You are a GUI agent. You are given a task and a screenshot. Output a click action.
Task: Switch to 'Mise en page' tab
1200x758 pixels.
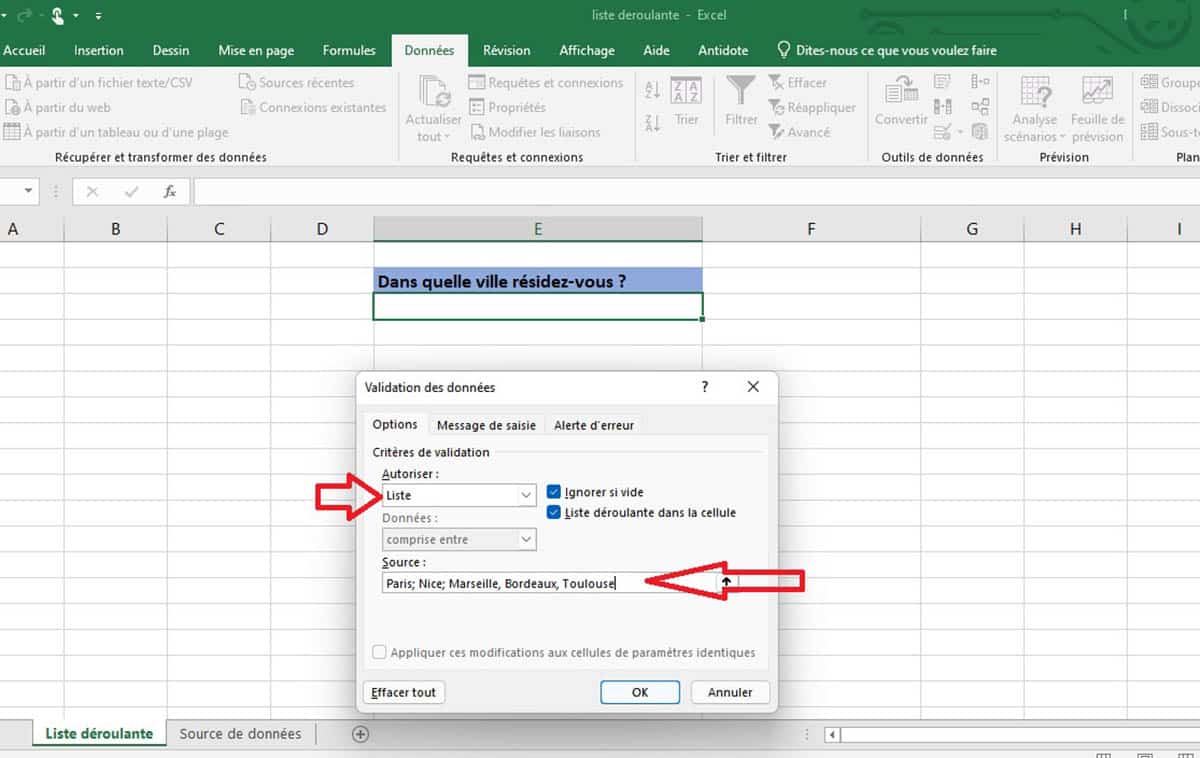(x=256, y=50)
